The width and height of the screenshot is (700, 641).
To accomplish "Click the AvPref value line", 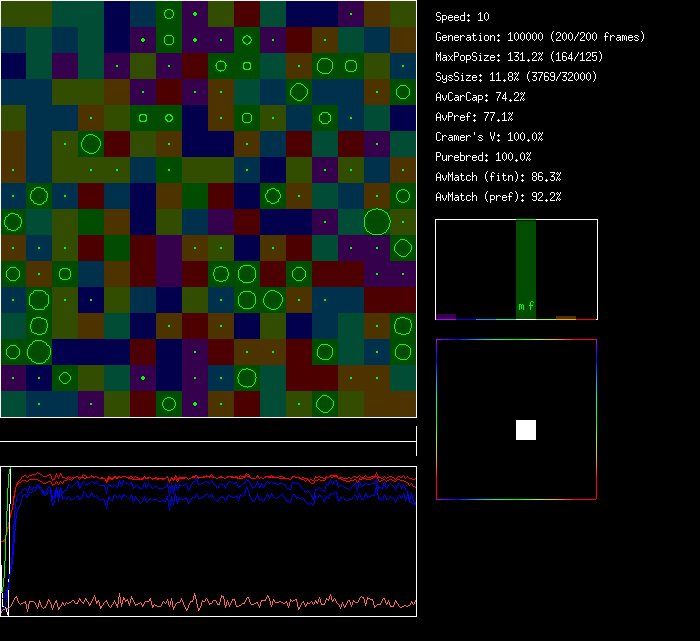I will (x=474, y=117).
